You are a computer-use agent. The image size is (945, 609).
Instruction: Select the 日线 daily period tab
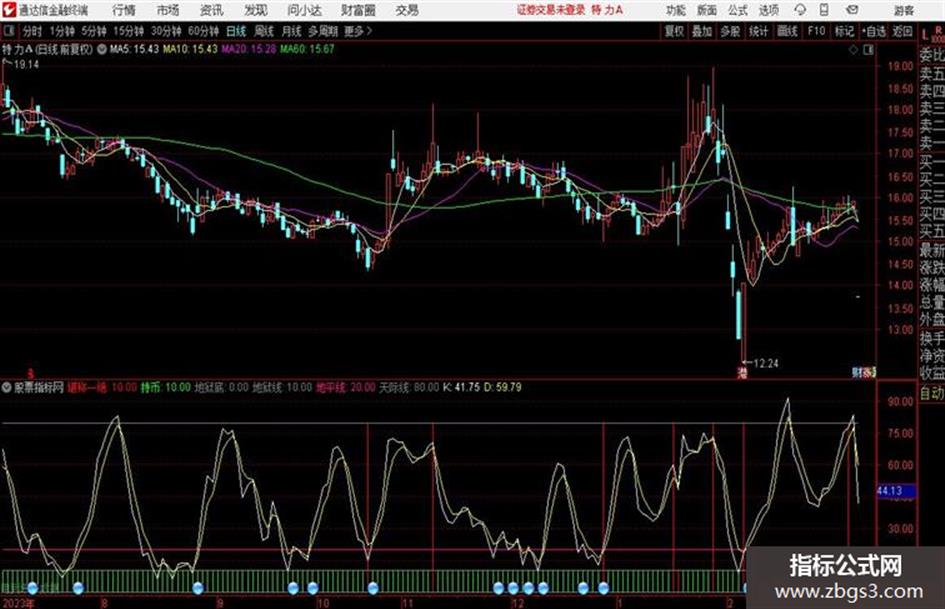coord(236,31)
